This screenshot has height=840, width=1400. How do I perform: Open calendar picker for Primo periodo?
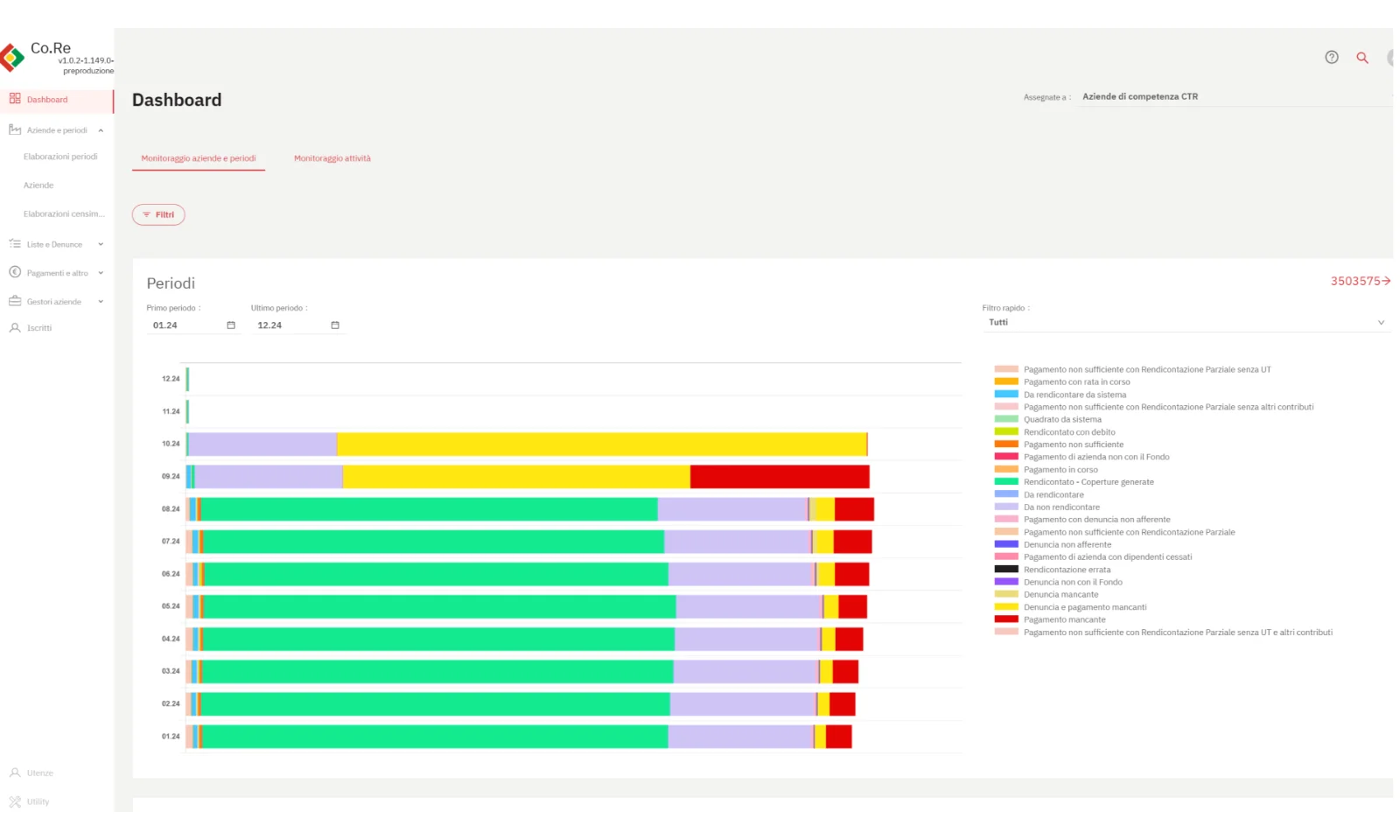click(231, 325)
